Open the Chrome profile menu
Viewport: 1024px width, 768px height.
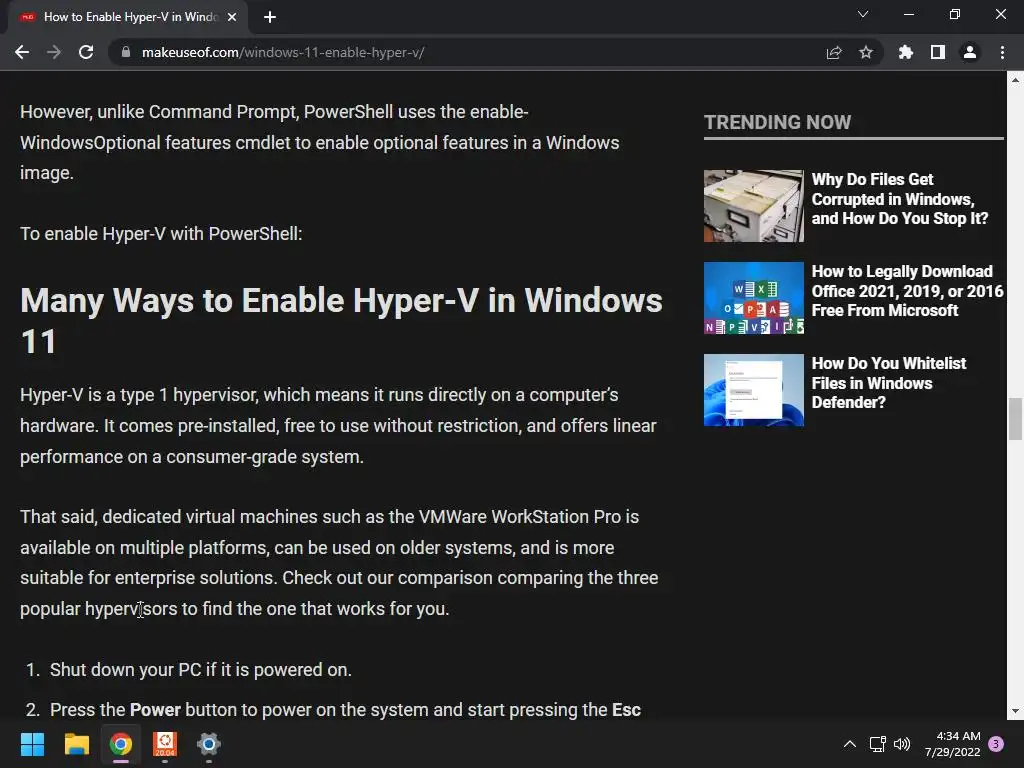969,52
